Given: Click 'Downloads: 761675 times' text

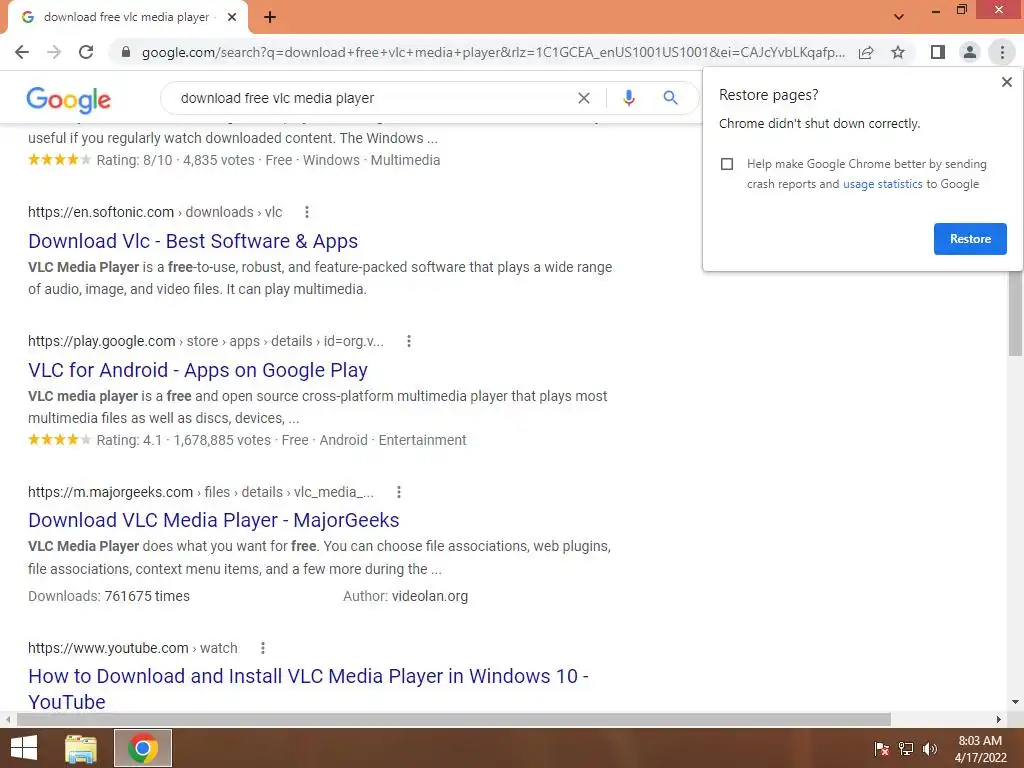Looking at the screenshot, I should [109, 596].
